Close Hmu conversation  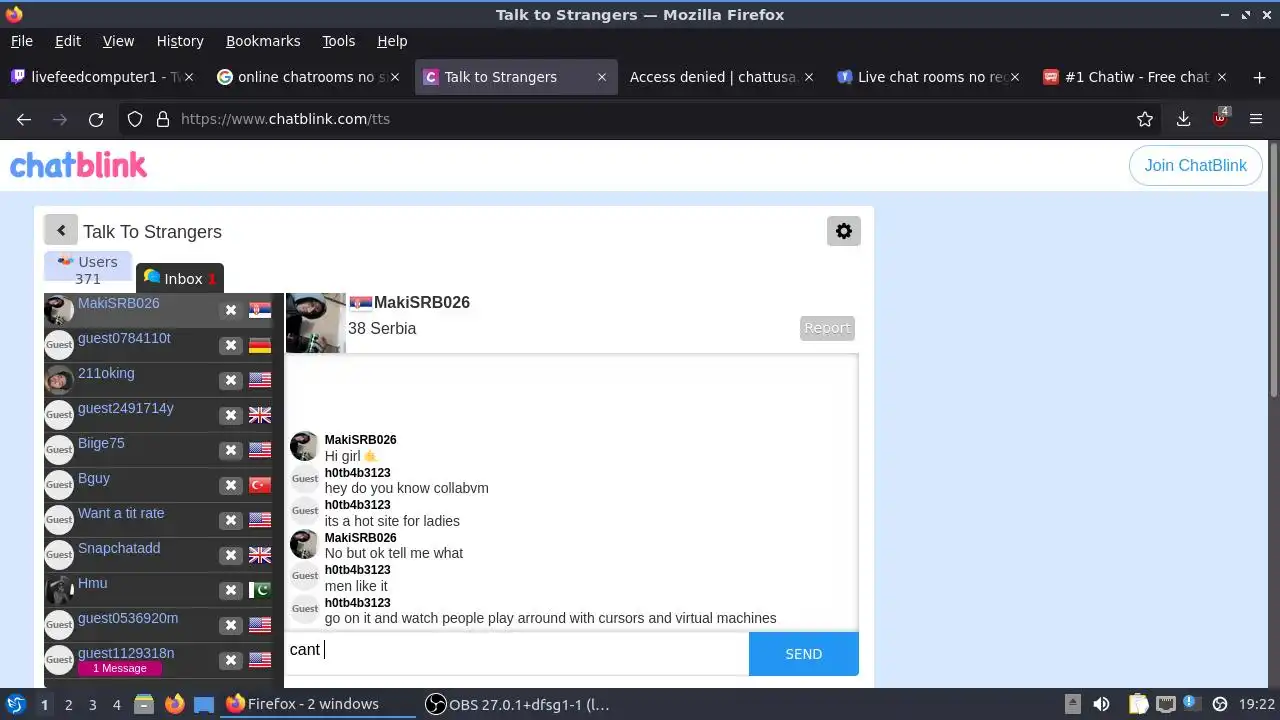pyautogui.click(x=231, y=590)
